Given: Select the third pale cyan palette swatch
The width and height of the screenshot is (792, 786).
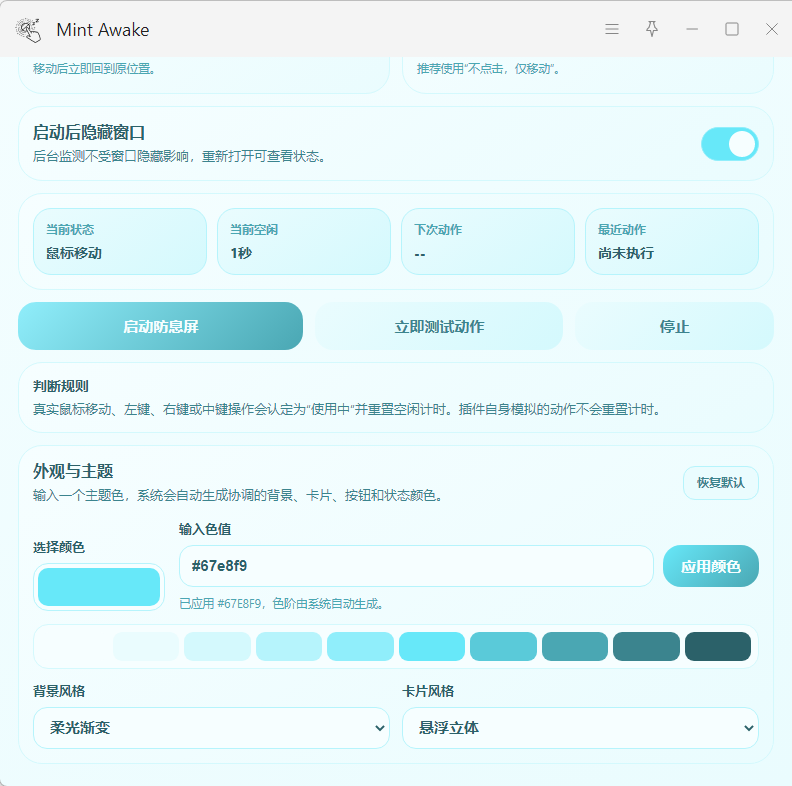Looking at the screenshot, I should coord(217,647).
